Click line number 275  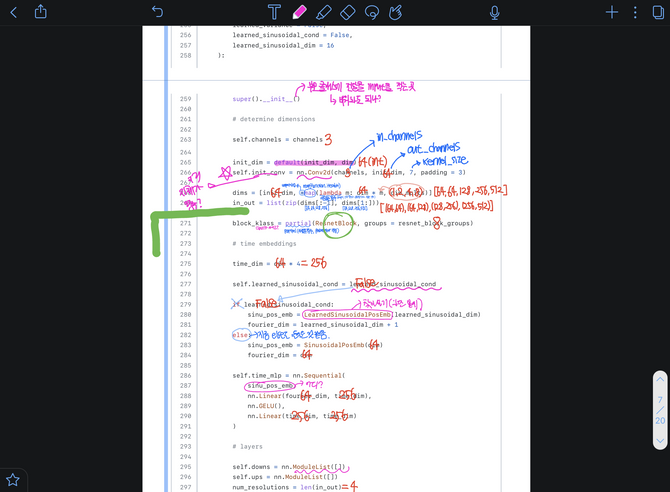(x=185, y=264)
